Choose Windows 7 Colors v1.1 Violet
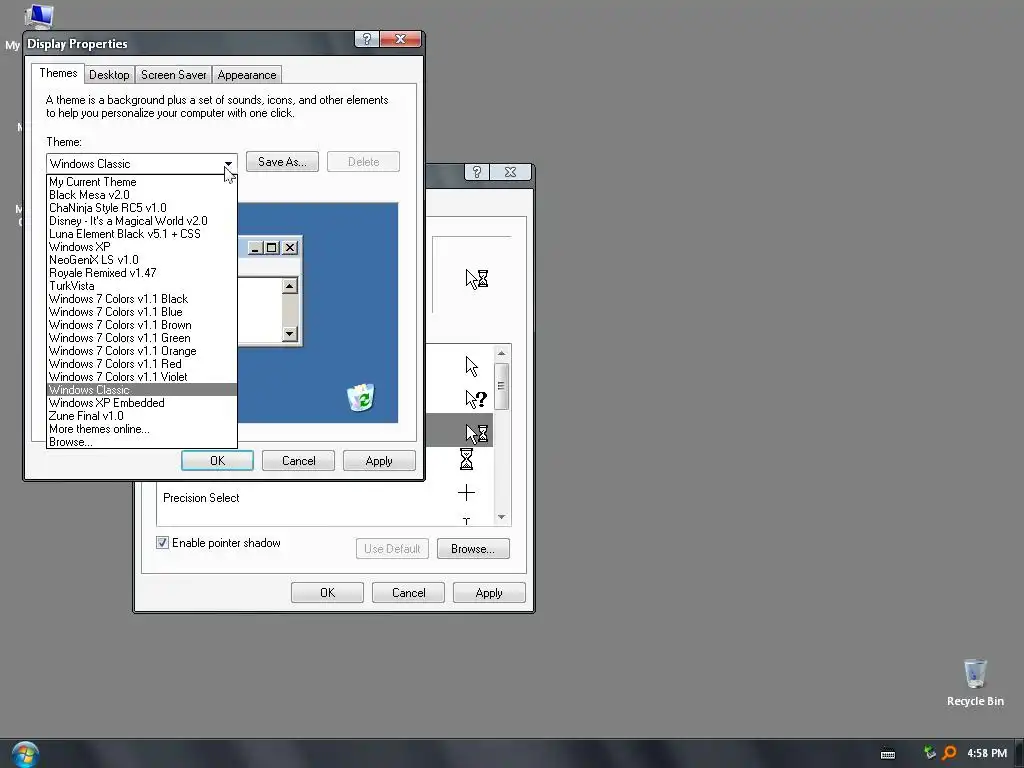 pos(142,377)
